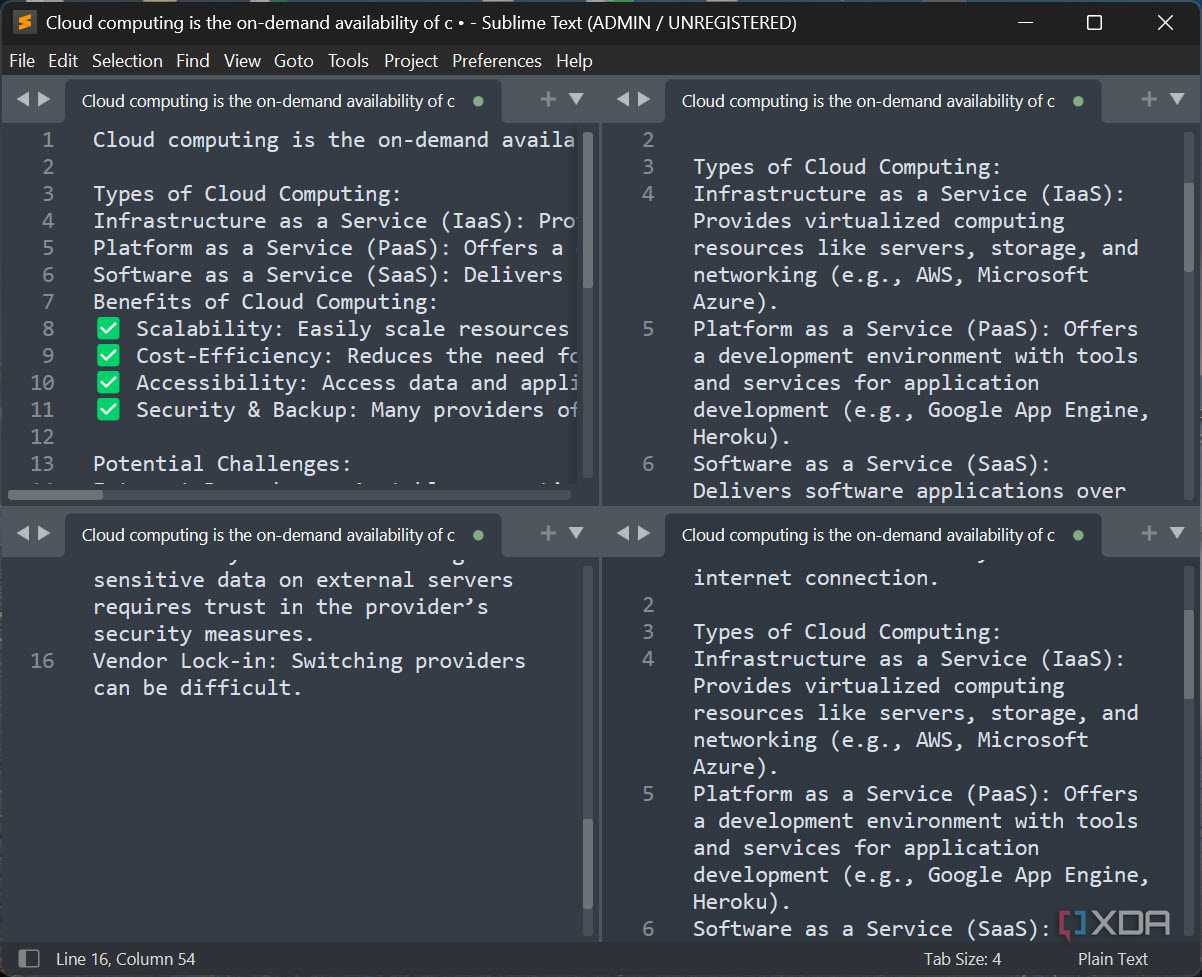1202x977 pixels.
Task: Open the Edit menu
Action: pos(63,61)
